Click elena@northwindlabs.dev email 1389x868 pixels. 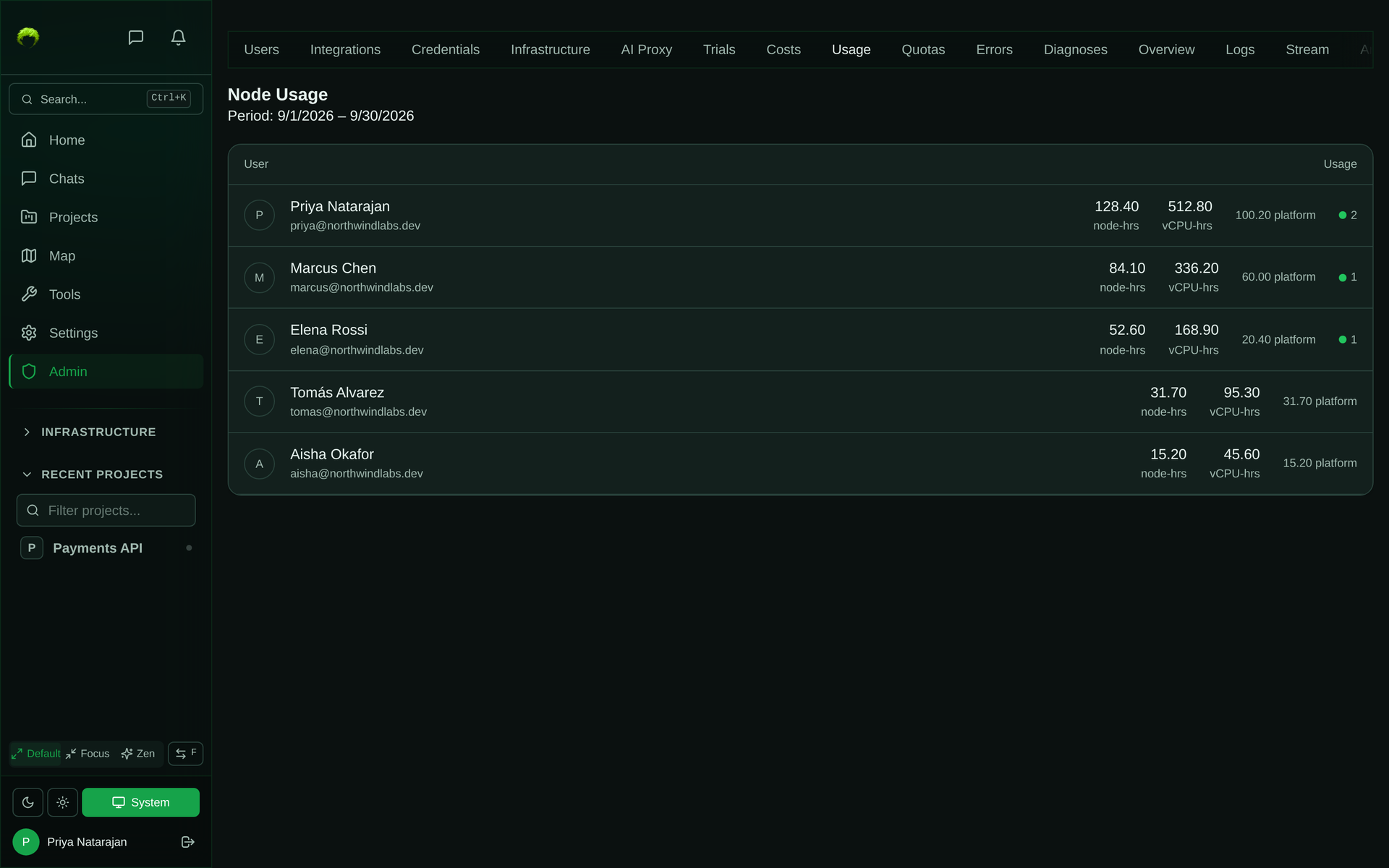tap(357, 350)
